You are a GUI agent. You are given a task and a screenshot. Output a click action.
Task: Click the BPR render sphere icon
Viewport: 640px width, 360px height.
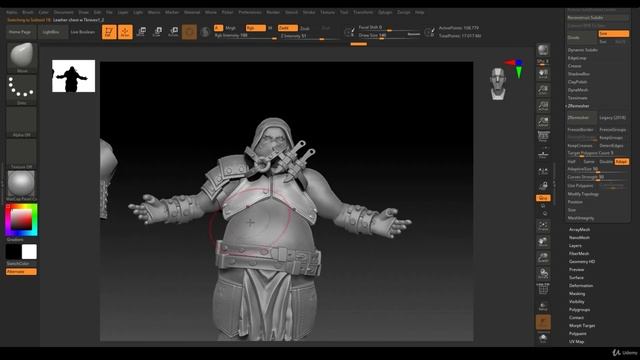pos(543,50)
